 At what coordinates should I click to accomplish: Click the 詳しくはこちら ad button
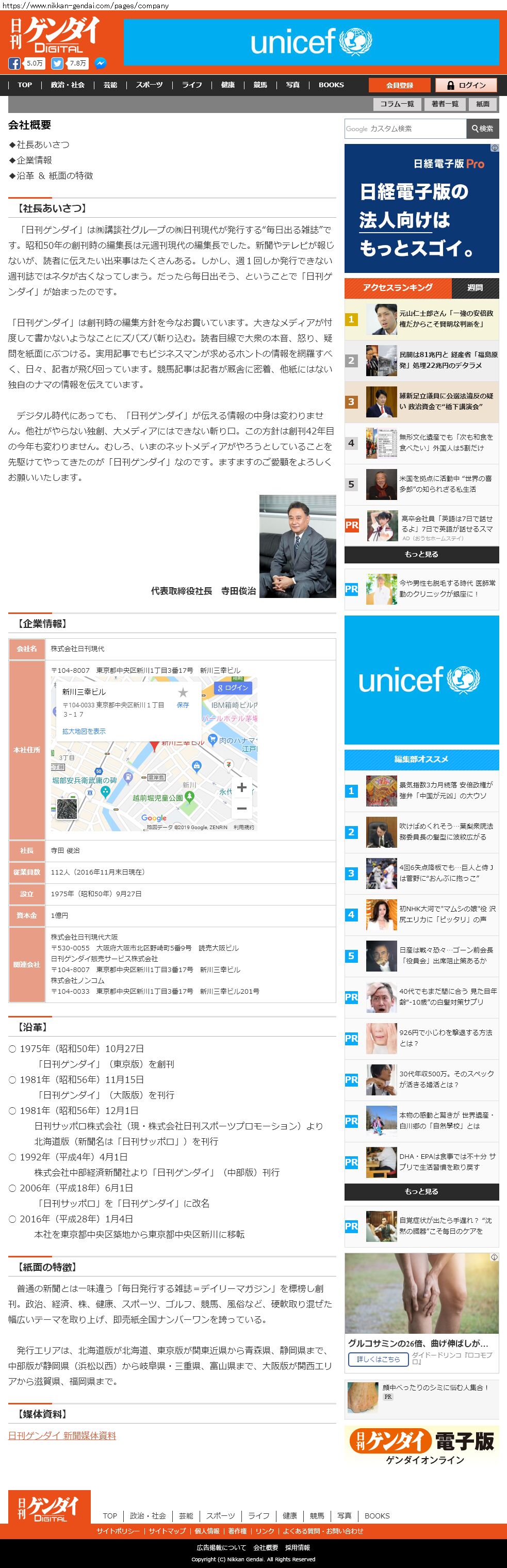pyautogui.click(x=378, y=1359)
